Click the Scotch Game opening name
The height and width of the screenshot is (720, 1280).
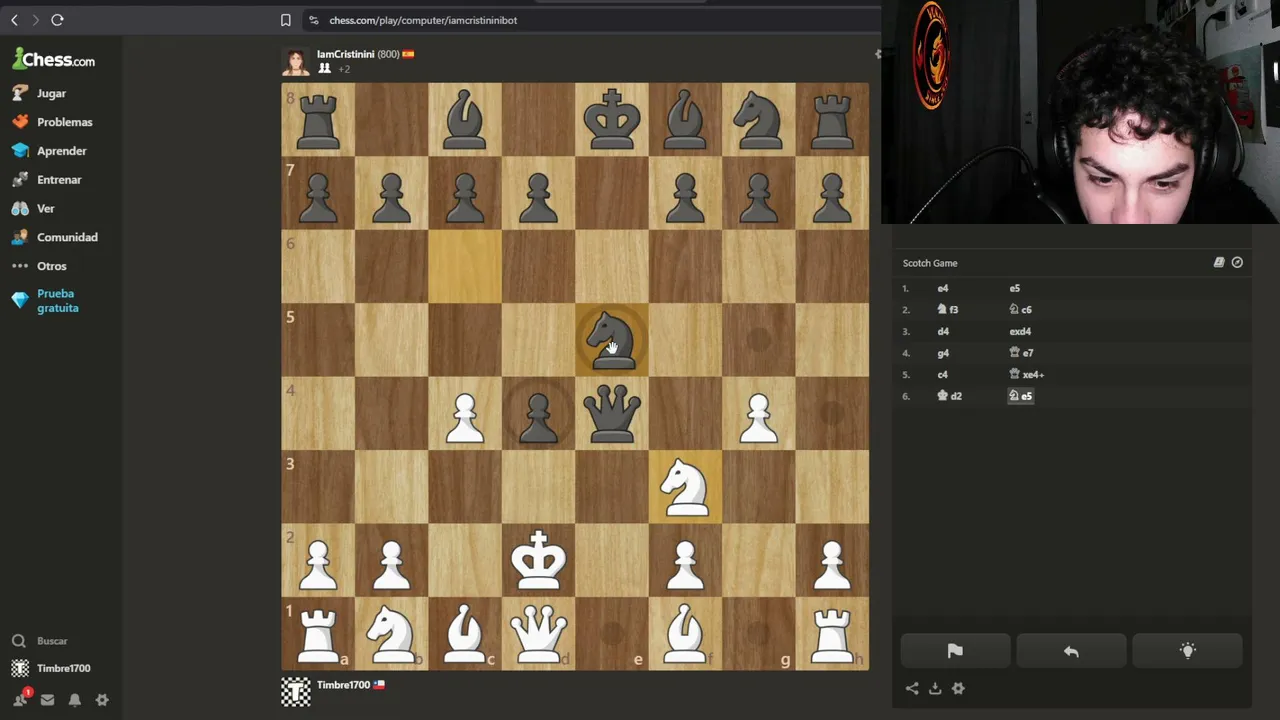pyautogui.click(x=930, y=263)
